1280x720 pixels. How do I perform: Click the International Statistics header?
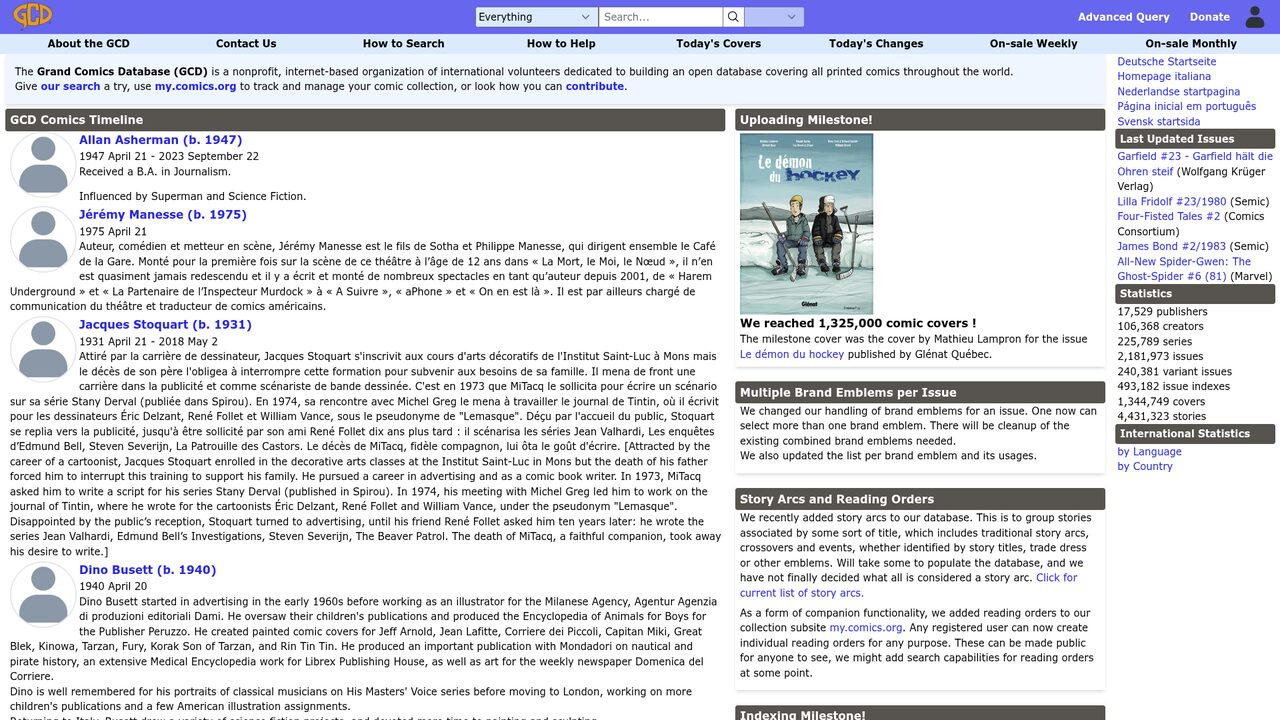(1195, 434)
